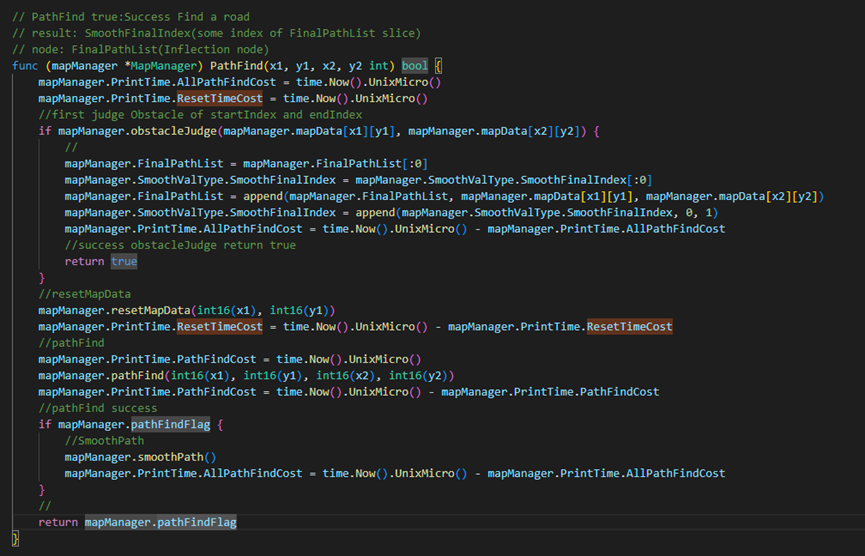
Task: Click 'pathFindFlag' in the final return statement
Action: [x=197, y=522]
